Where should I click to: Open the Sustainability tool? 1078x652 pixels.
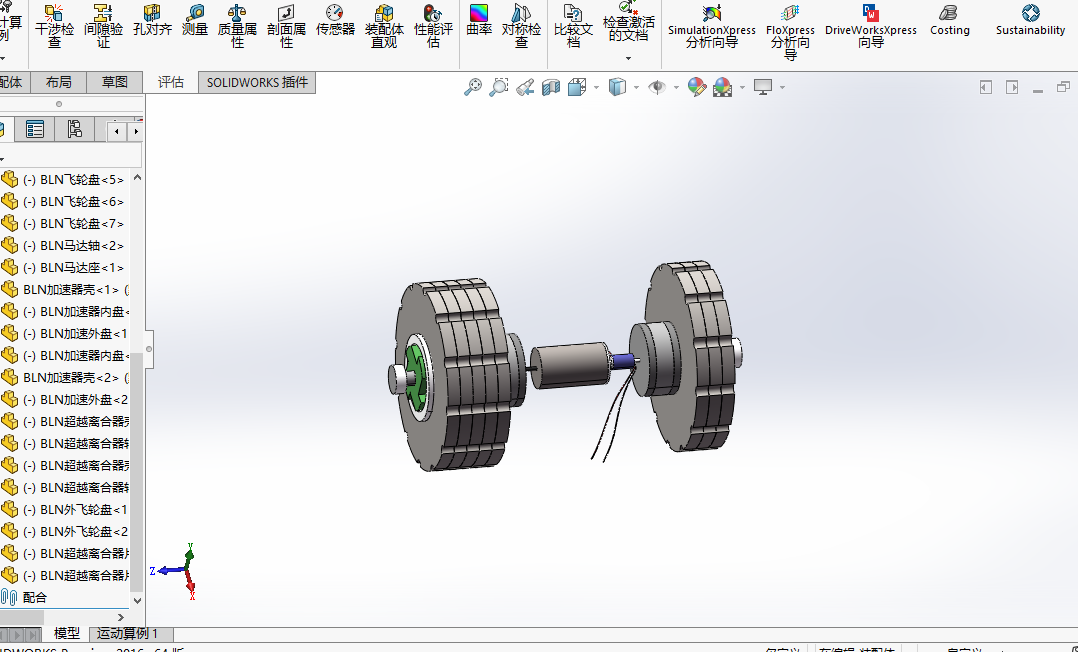[x=1030, y=21]
